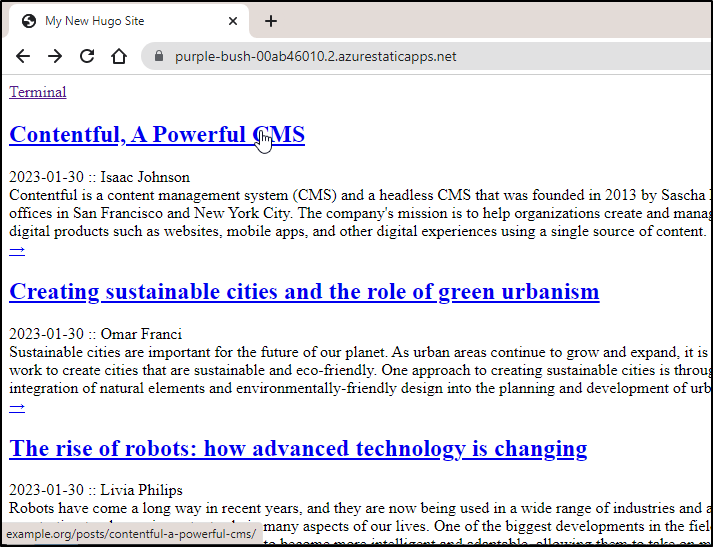The width and height of the screenshot is (713, 547).
Task: Click the text 2023-01-30 :: Isaac Johnson
Action: tap(100, 177)
